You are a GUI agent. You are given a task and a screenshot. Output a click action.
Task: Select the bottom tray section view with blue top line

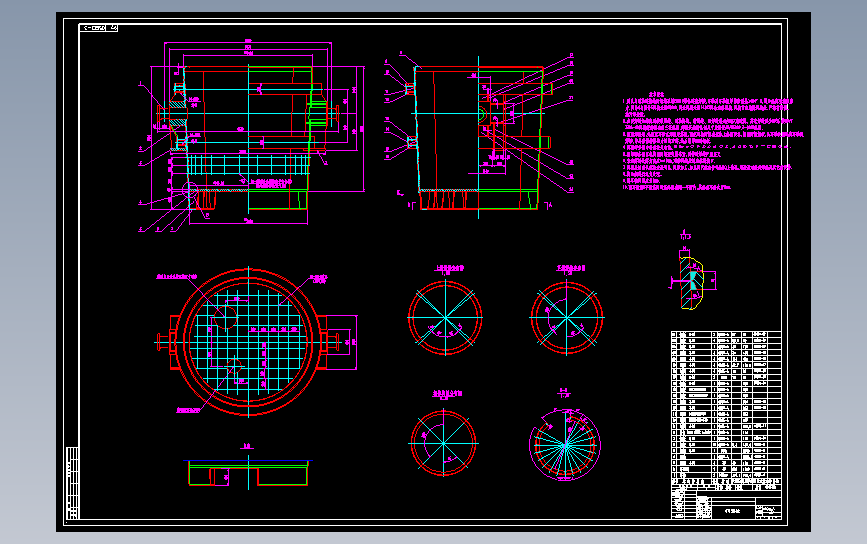(248, 473)
